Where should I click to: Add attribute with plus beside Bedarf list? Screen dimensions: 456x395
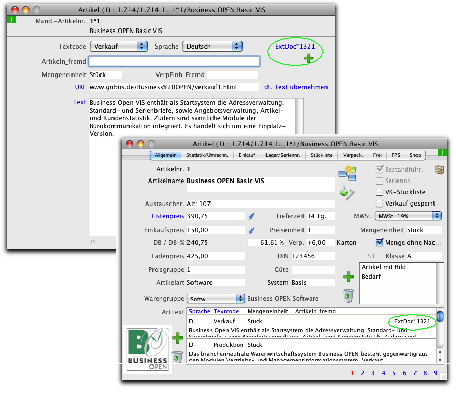click(x=348, y=276)
